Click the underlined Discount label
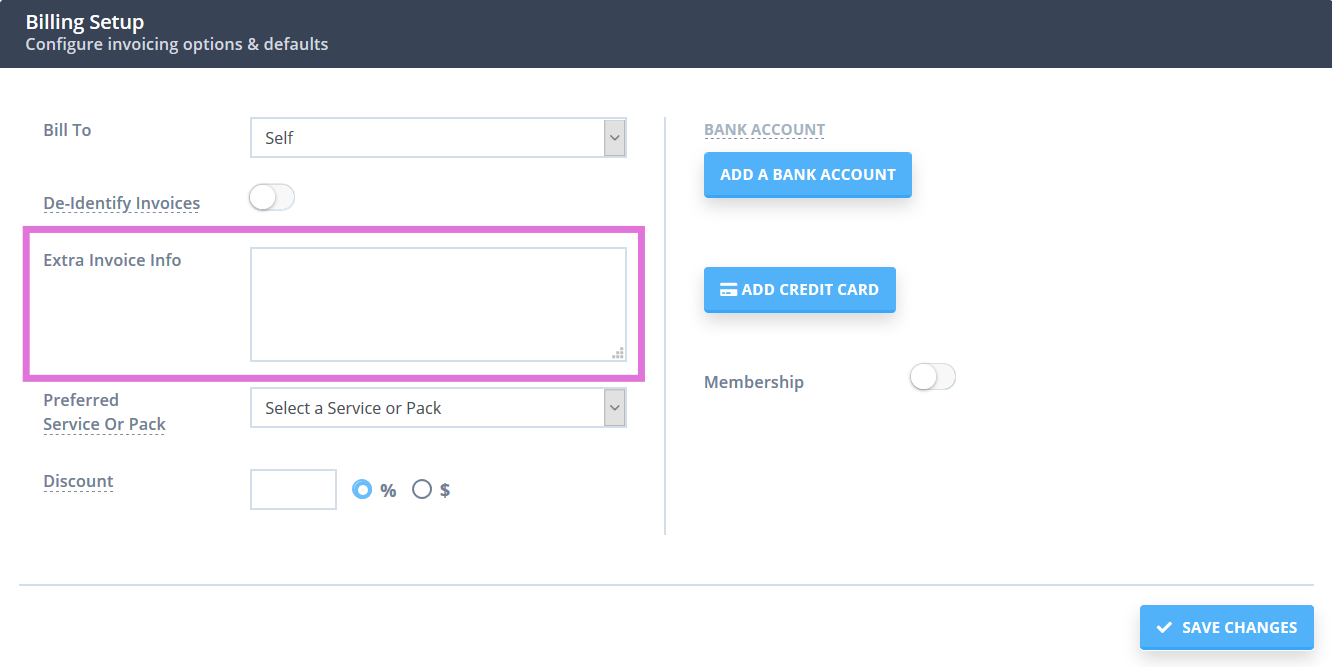The width and height of the screenshot is (1332, 667). click(78, 481)
